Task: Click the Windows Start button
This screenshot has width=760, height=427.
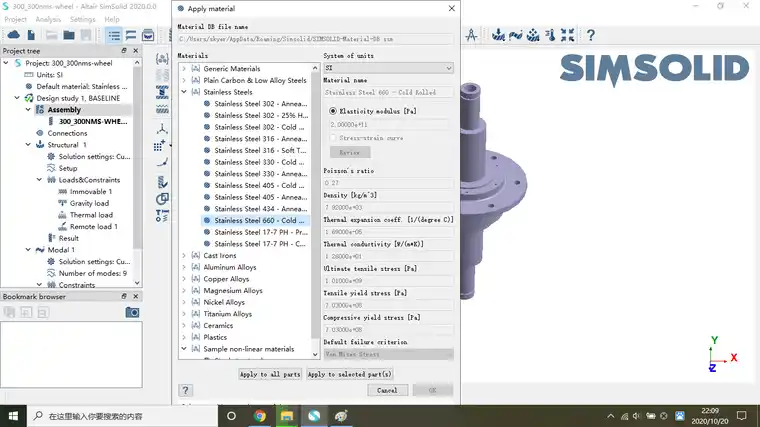Action: (13, 416)
